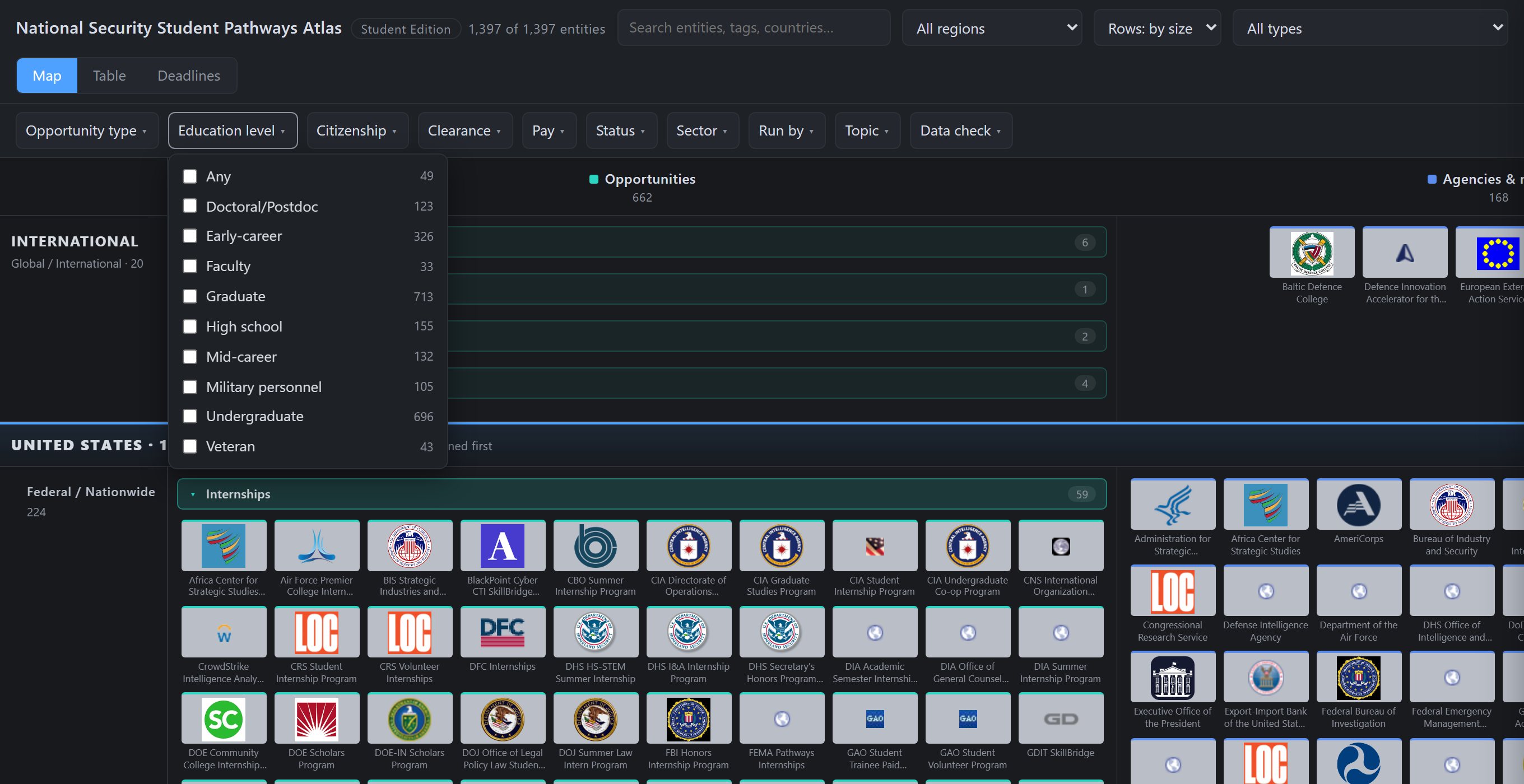The image size is (1524, 784).
Task: Open the All types dropdown
Action: point(1369,28)
